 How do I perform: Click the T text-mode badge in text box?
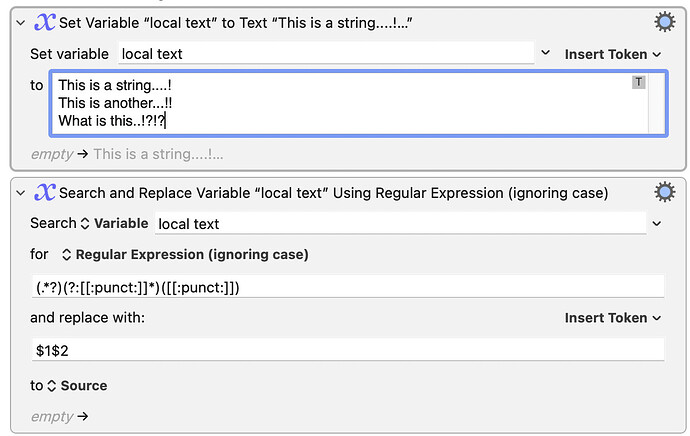coord(639,82)
